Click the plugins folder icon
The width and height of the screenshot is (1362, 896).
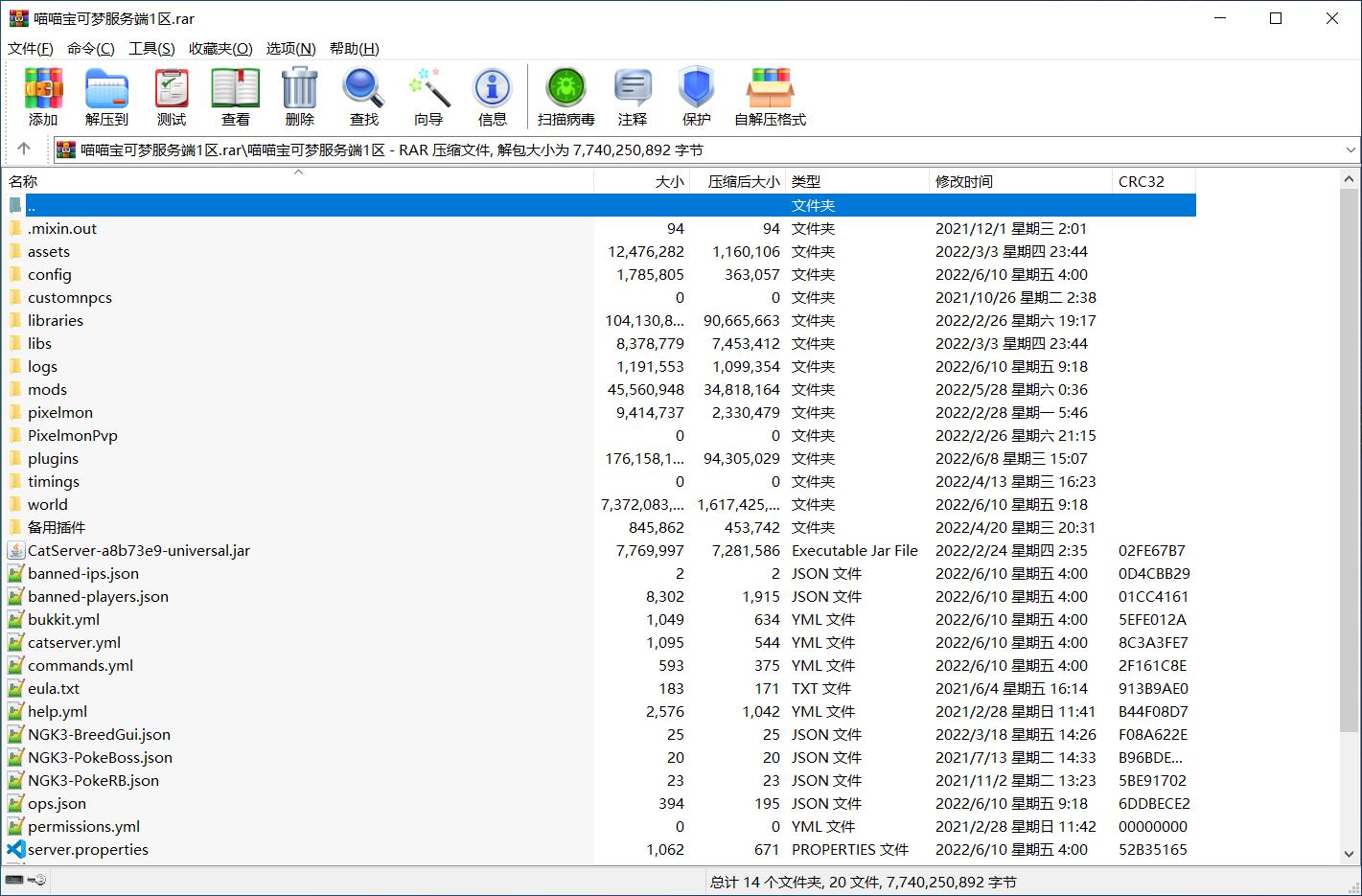pyautogui.click(x=15, y=458)
